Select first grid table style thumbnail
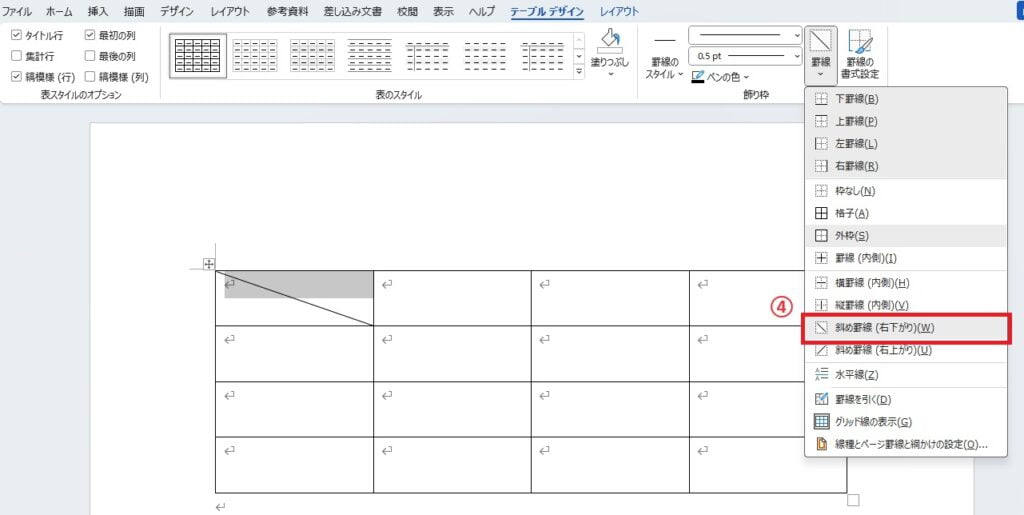This screenshot has height=515, width=1024. (198, 55)
